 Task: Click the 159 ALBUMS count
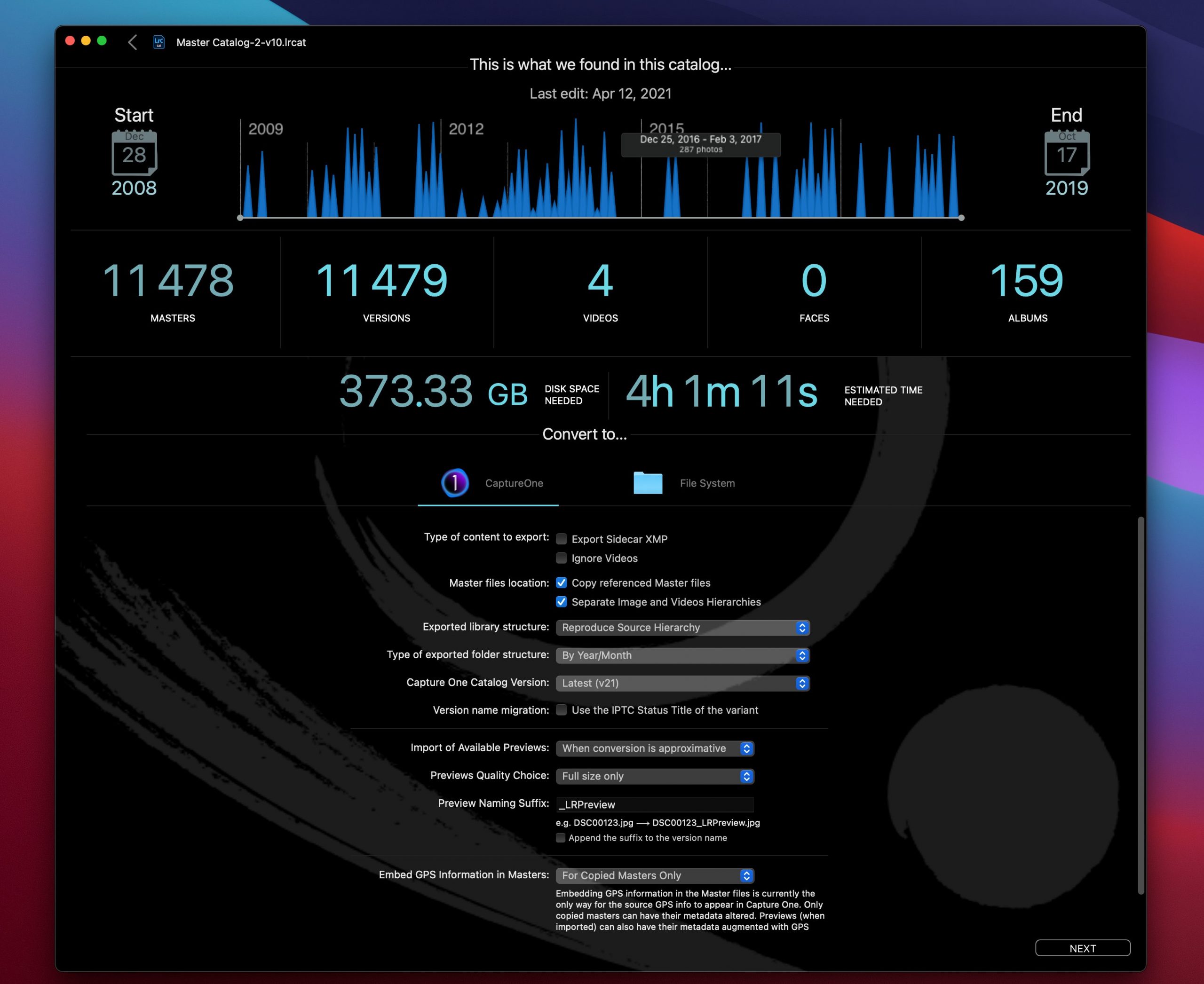(1027, 280)
